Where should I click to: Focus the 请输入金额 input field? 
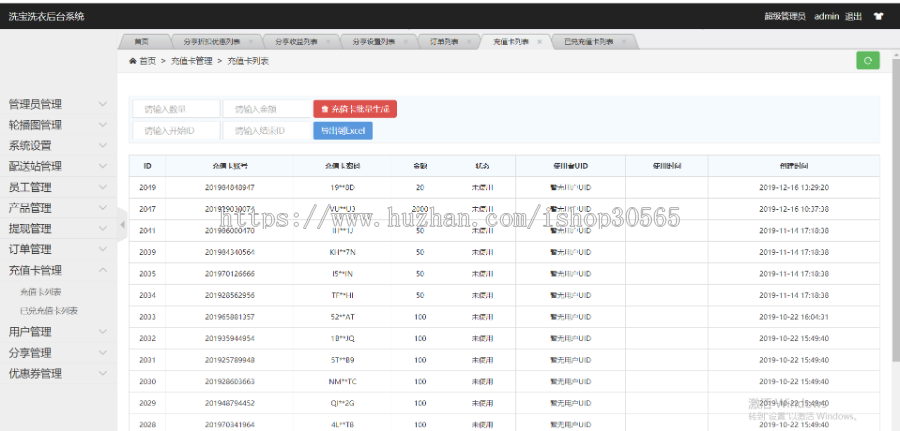[x=267, y=108]
